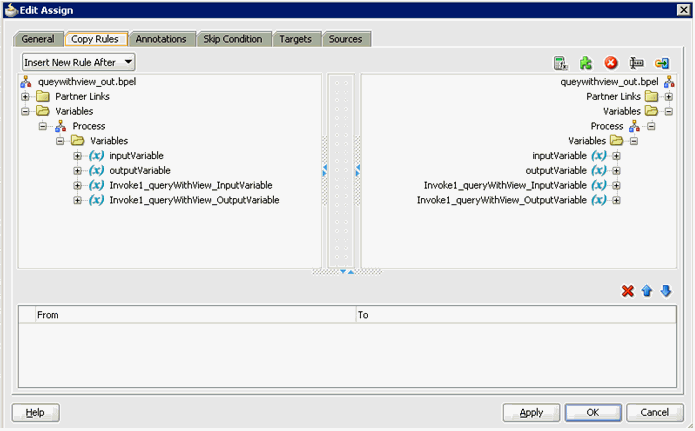This screenshot has width=695, height=431.
Task: Confirm with the OK button
Action: 593,412
